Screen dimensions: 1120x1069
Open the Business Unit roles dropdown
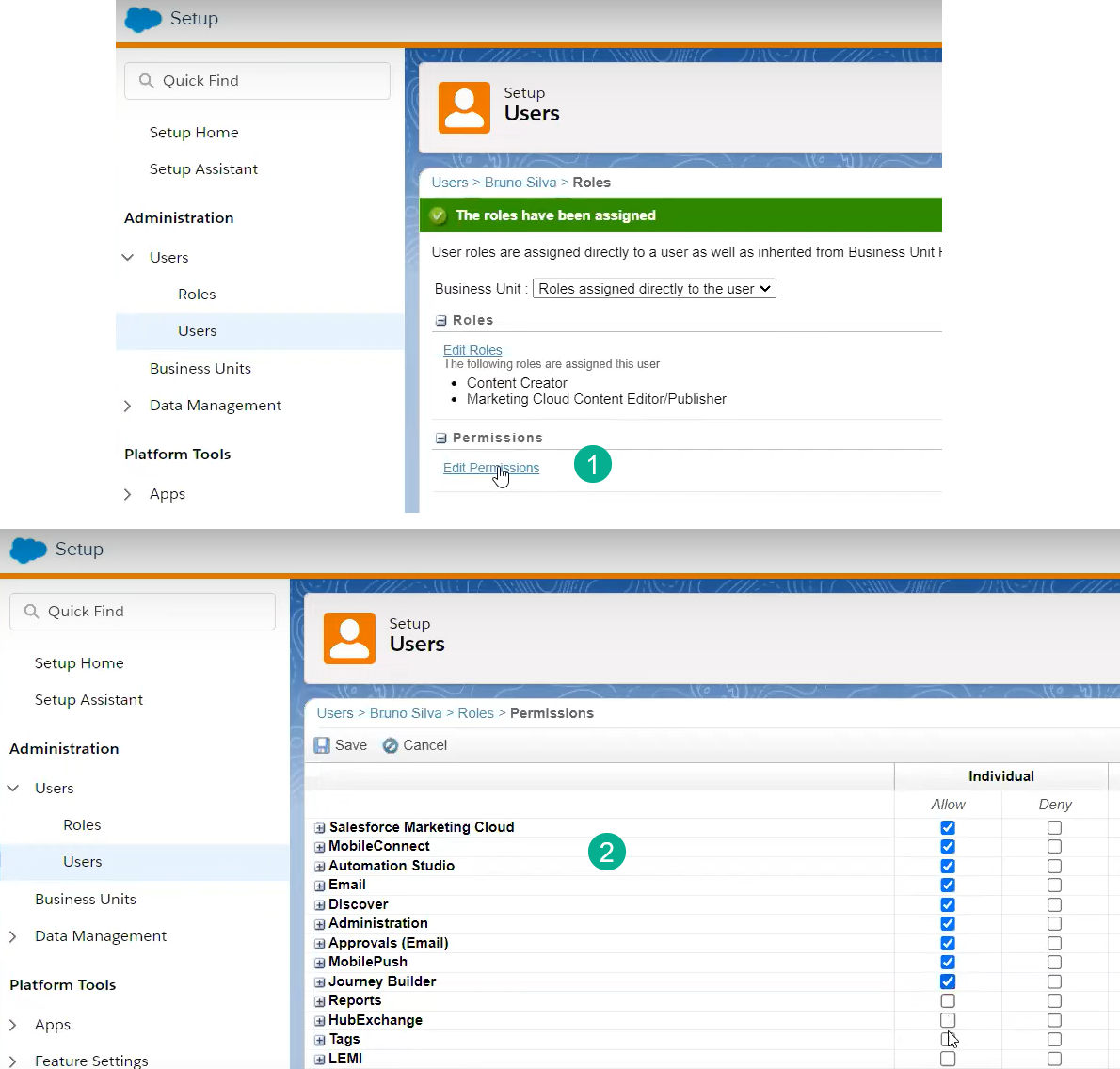654,288
